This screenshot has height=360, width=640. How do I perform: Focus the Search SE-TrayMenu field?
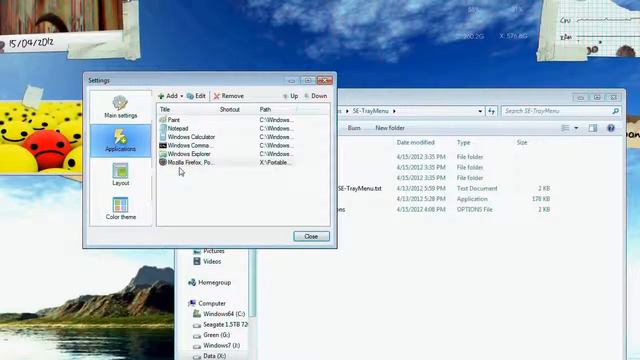coord(557,111)
